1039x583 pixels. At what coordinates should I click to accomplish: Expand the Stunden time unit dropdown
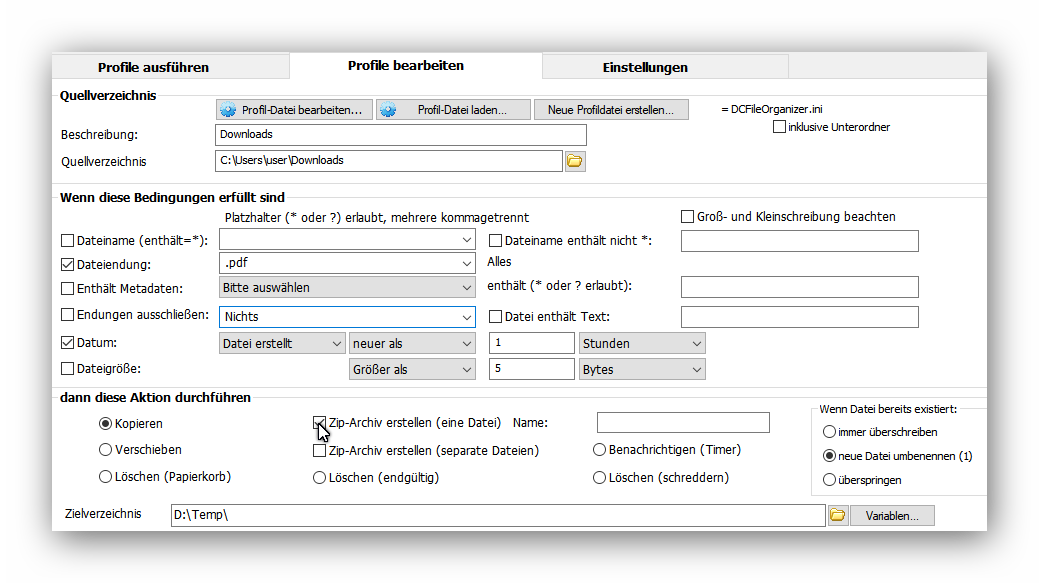click(696, 344)
